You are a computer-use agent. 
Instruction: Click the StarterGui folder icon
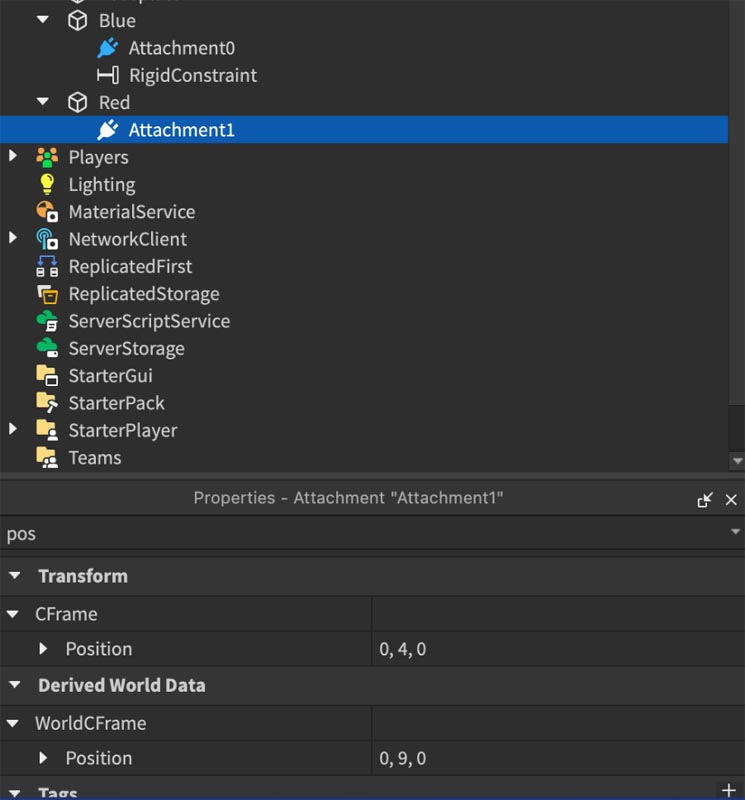tap(47, 376)
